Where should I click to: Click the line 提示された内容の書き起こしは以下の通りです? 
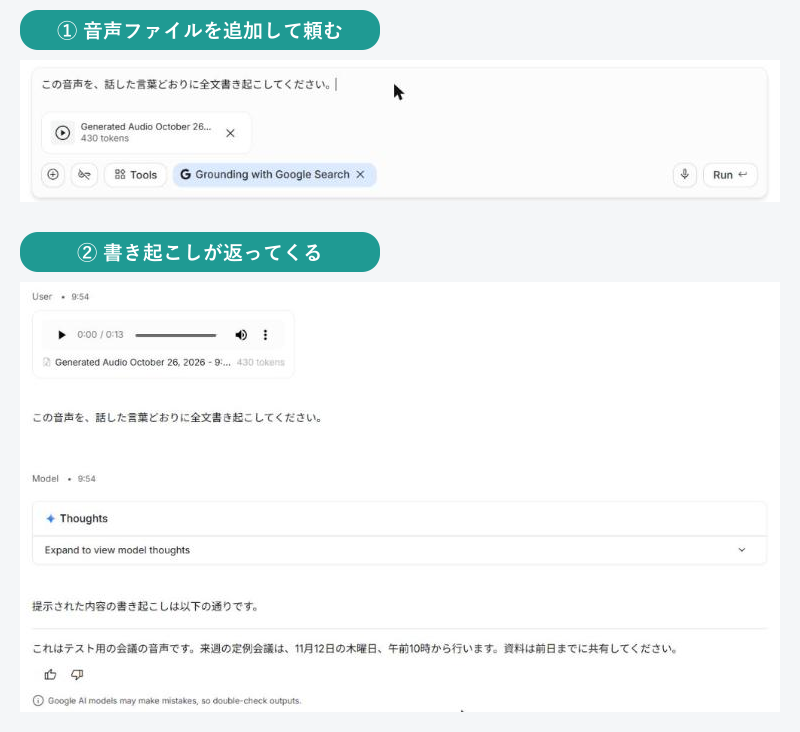(x=146, y=606)
